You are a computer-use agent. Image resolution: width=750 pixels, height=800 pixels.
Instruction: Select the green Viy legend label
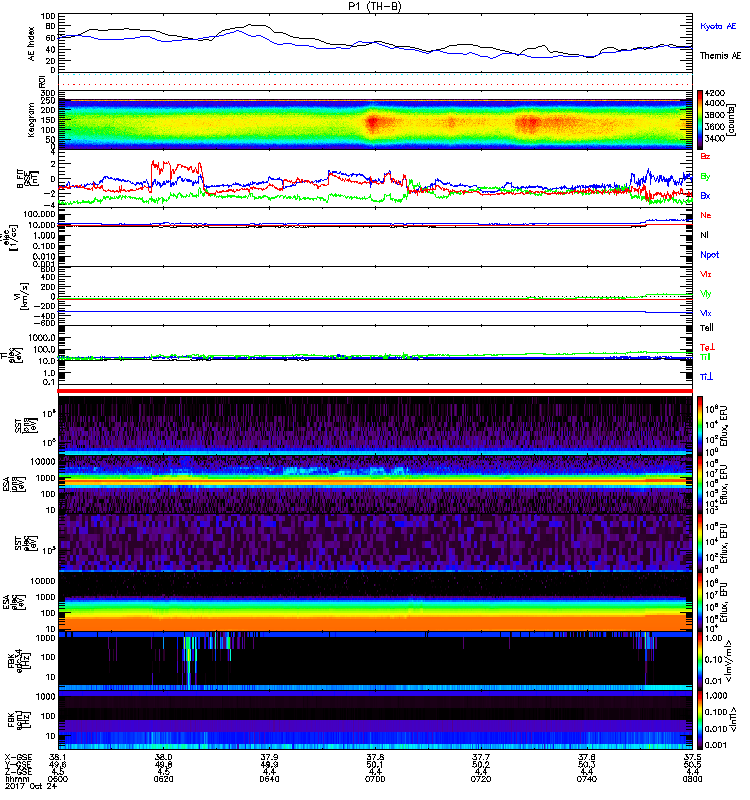pos(705,294)
